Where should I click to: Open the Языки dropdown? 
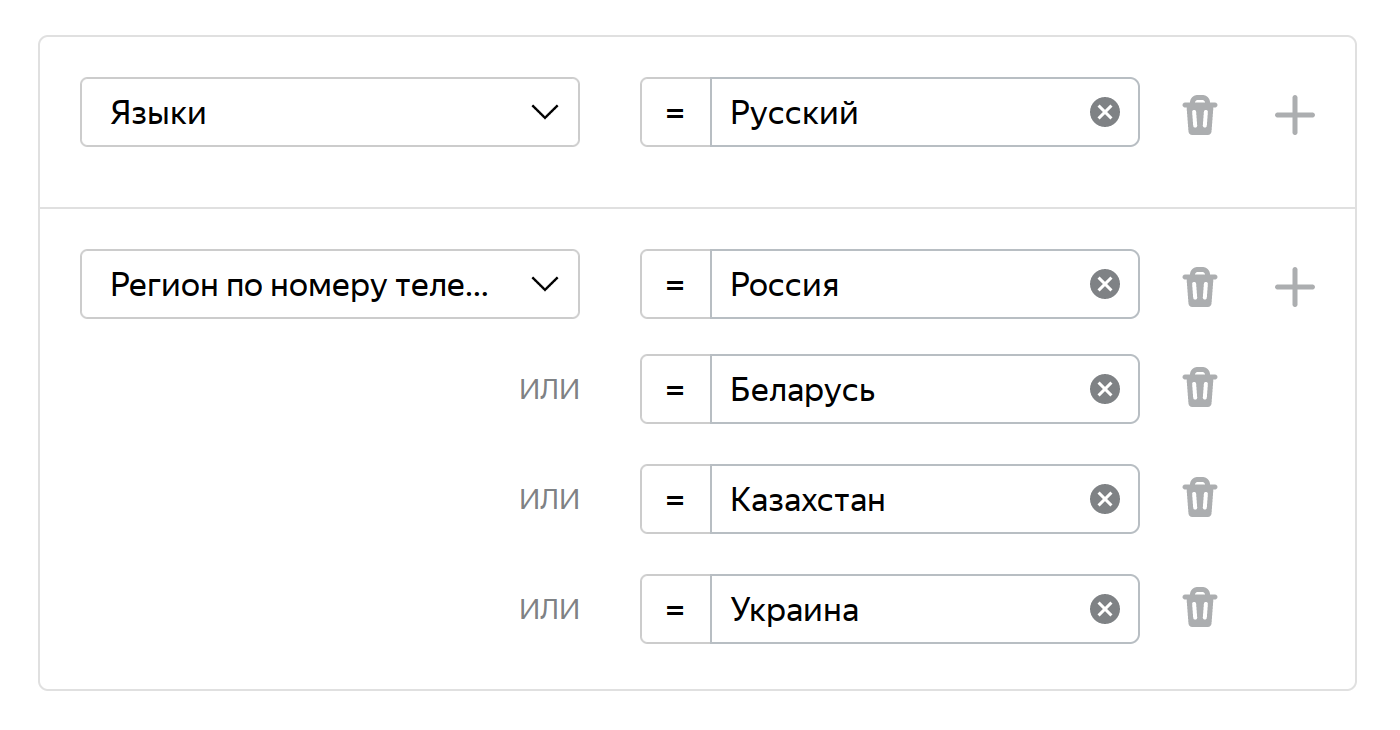[330, 112]
